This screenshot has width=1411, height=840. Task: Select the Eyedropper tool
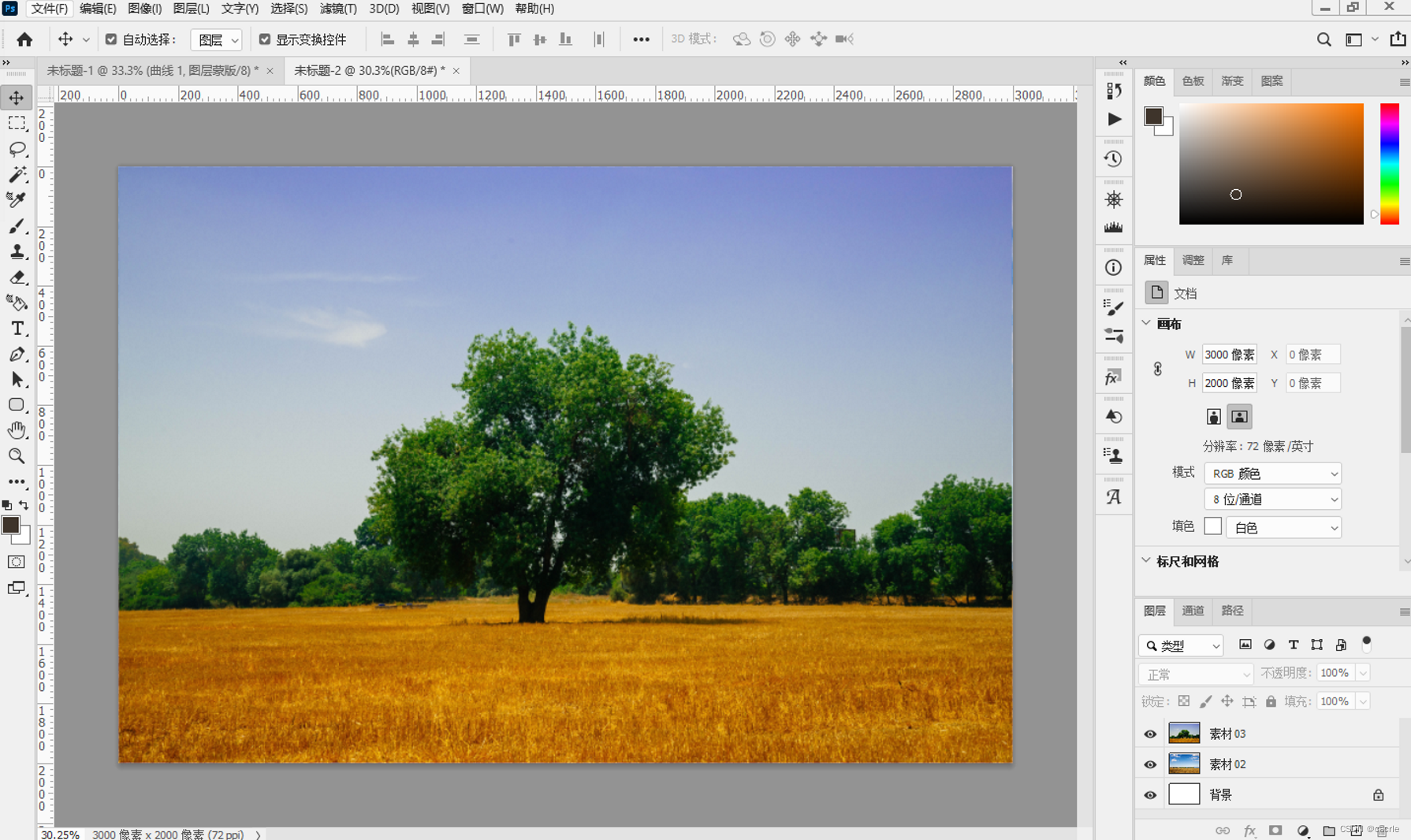[x=17, y=200]
